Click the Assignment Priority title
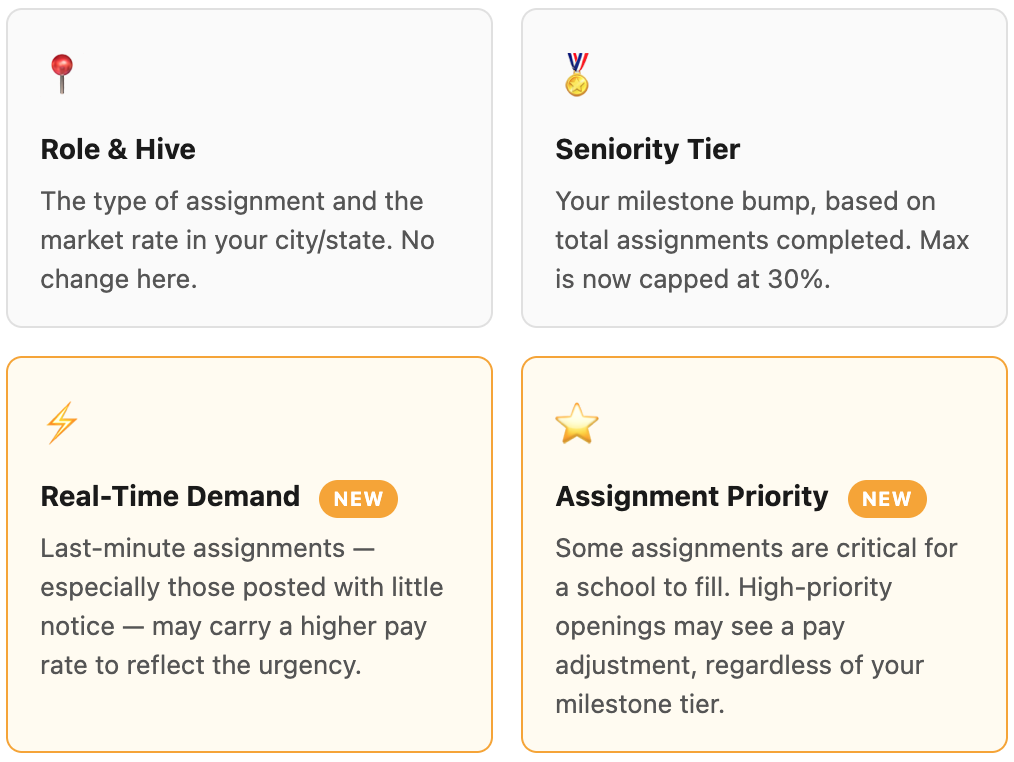Viewport: 1014px width, 762px height. 691,497
